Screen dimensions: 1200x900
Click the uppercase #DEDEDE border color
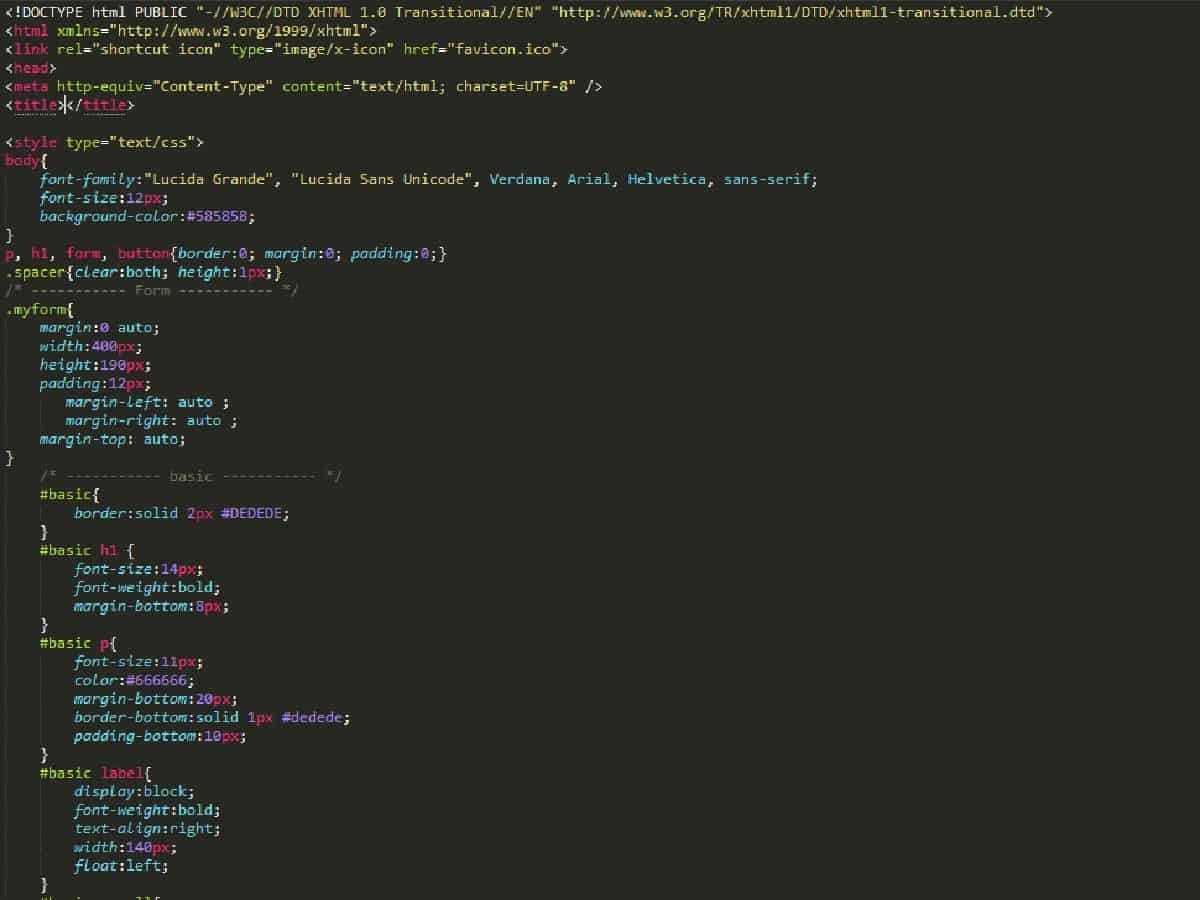(x=255, y=513)
